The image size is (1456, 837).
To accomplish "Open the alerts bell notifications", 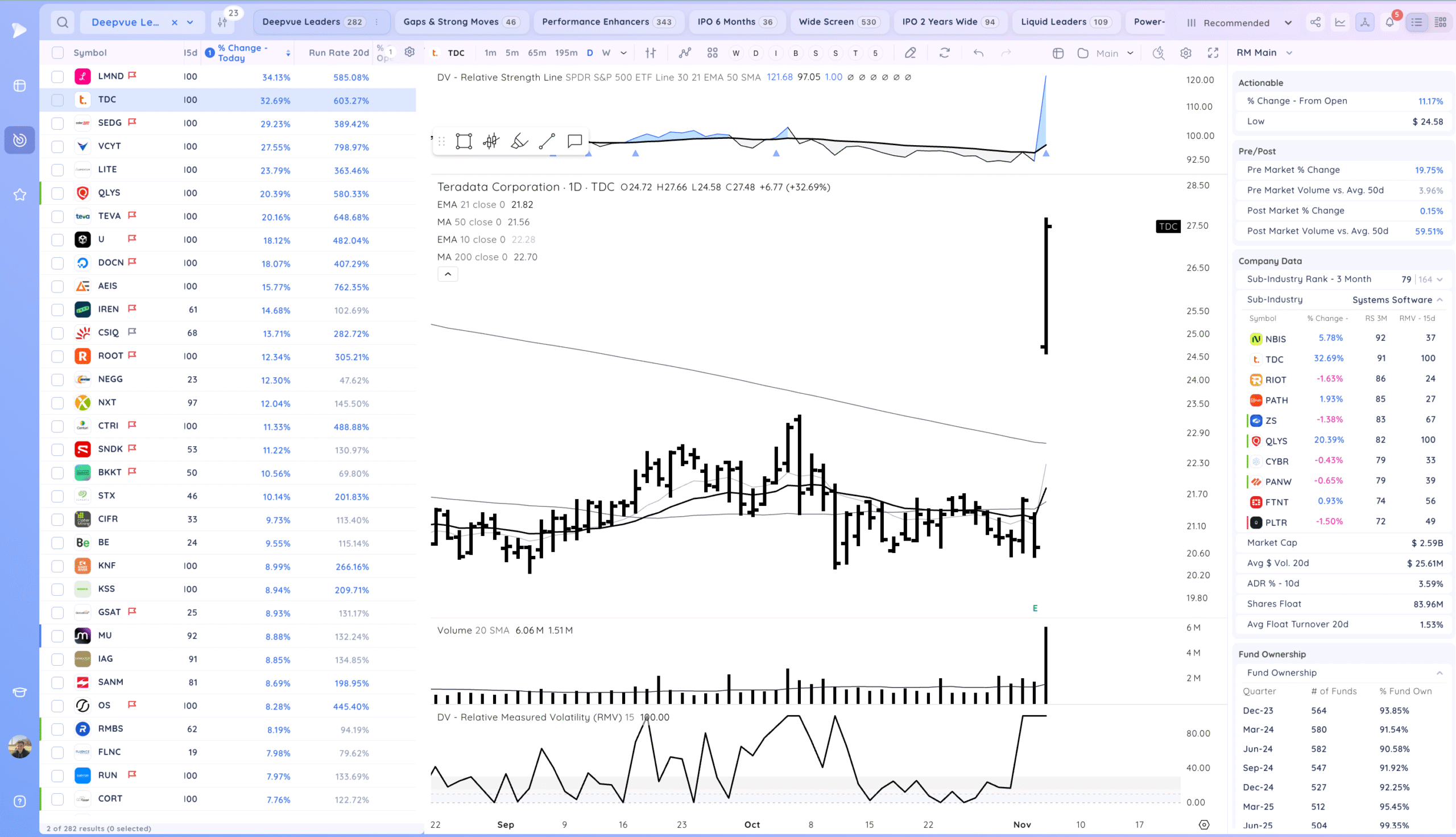I will tap(1389, 22).
